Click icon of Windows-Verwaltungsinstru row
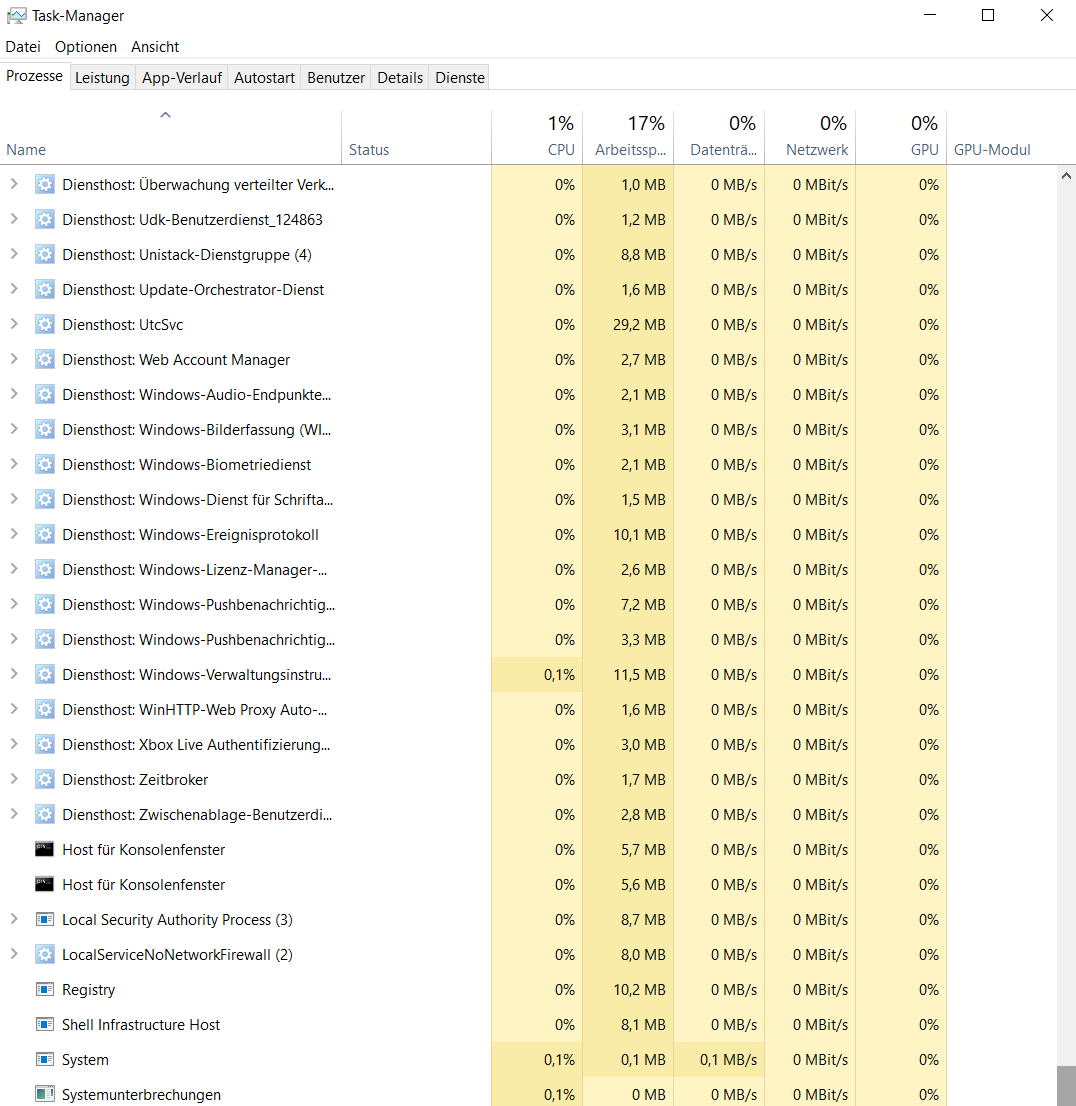1076x1106 pixels. (44, 674)
